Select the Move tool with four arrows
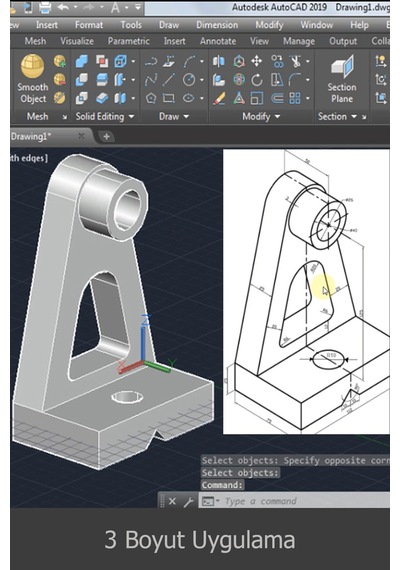Screen dimensions: 400x570 point(257,61)
